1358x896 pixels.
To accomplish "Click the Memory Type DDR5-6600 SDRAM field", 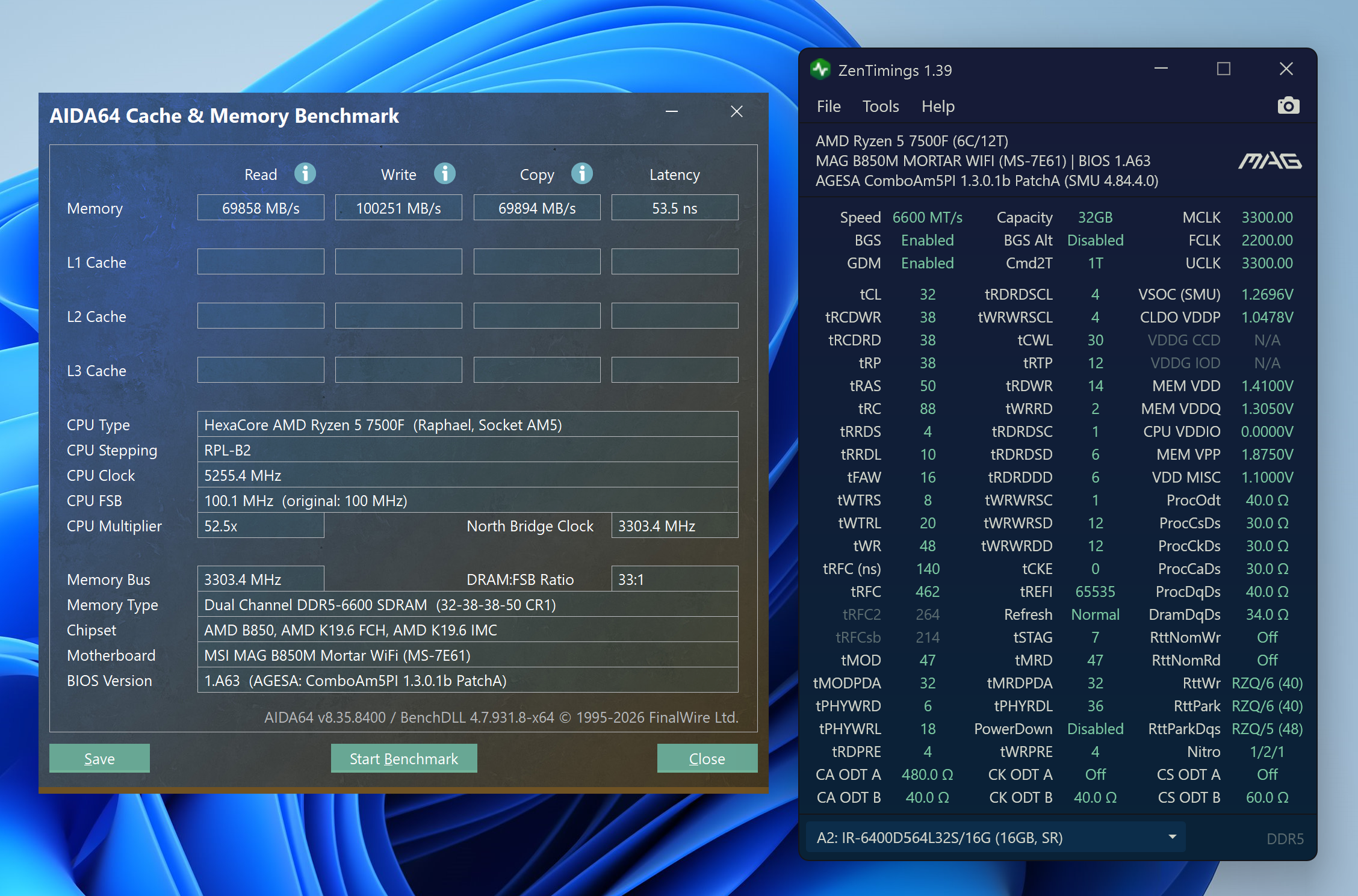I will [x=468, y=604].
